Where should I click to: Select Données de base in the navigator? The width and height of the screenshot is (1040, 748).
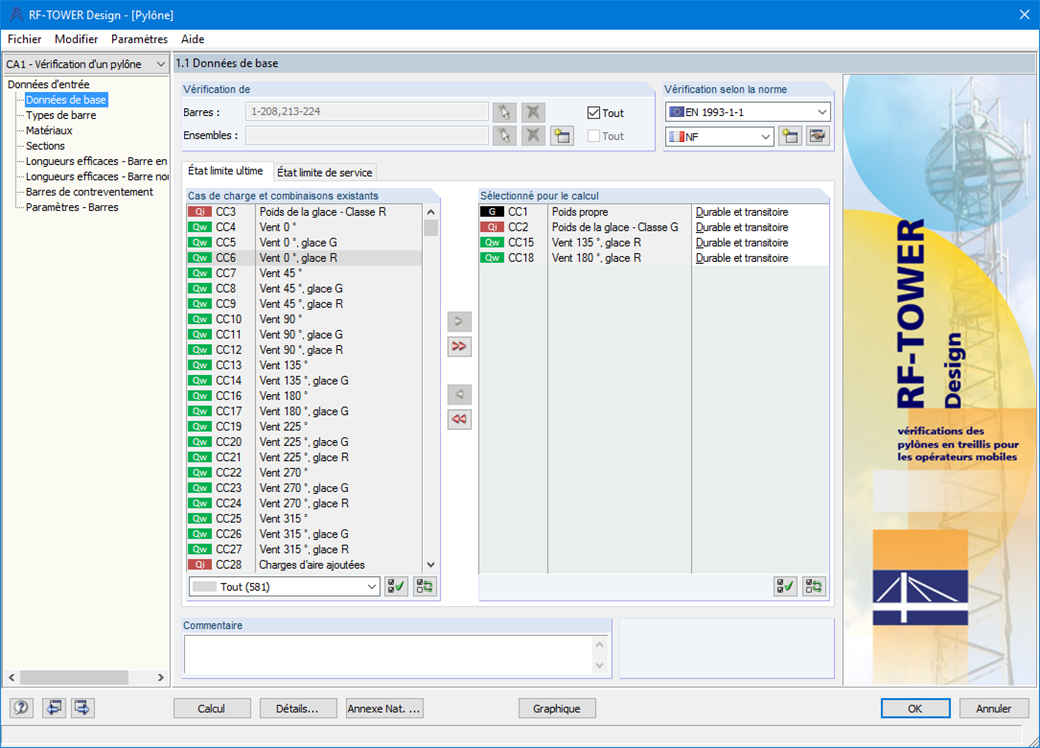pos(66,99)
